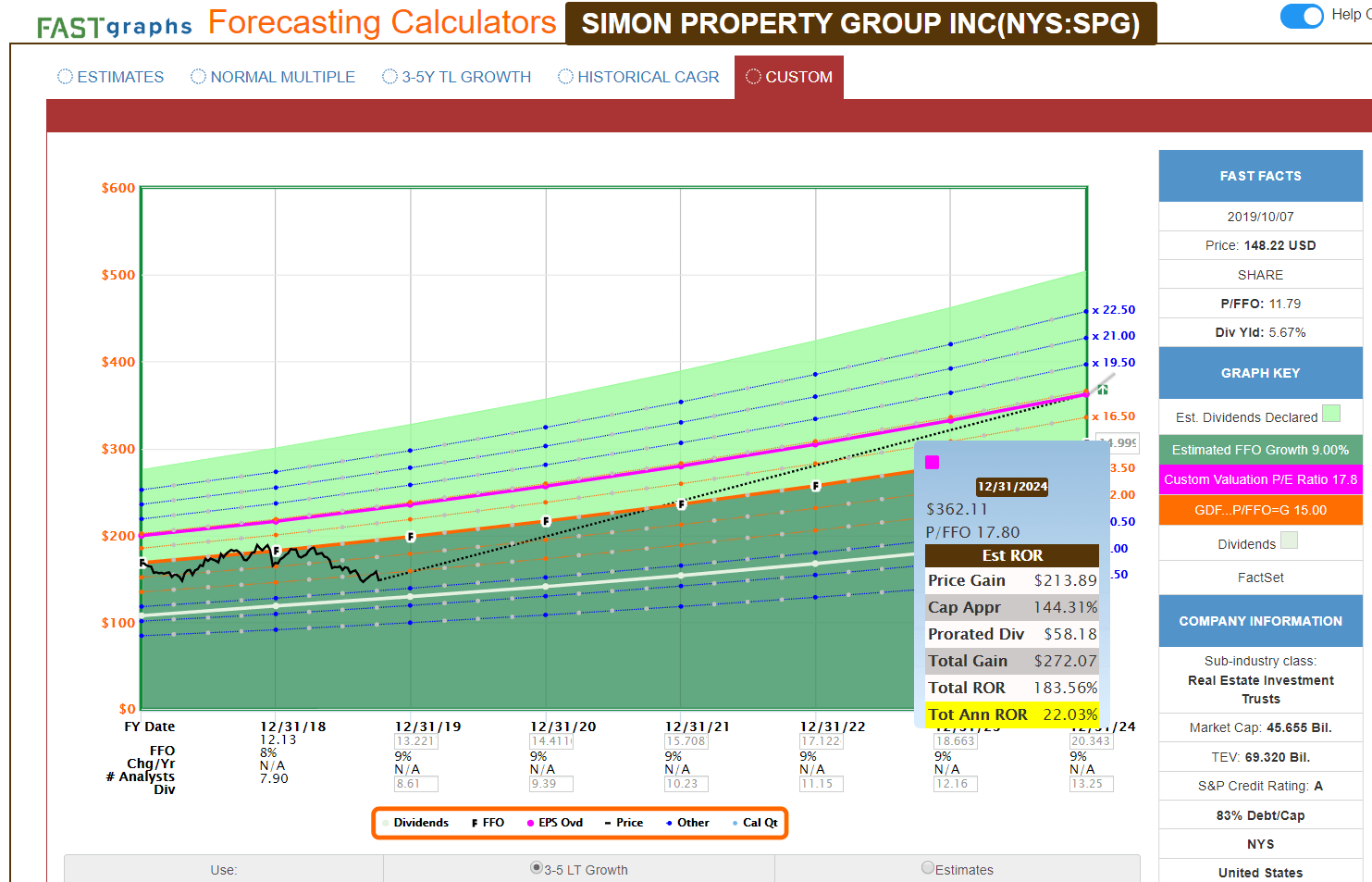Click the F marker on the 12/31/21 gridline
The width and height of the screenshot is (1372, 882).
(x=682, y=504)
